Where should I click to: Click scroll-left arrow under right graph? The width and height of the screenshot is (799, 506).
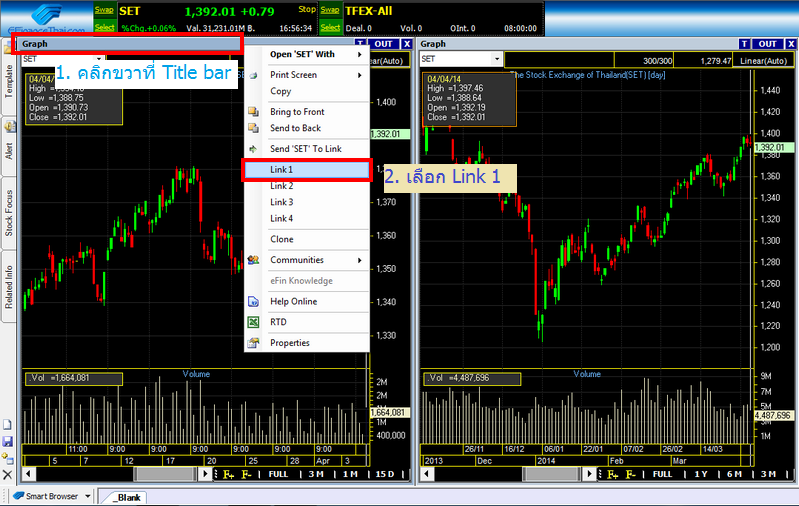coord(427,474)
